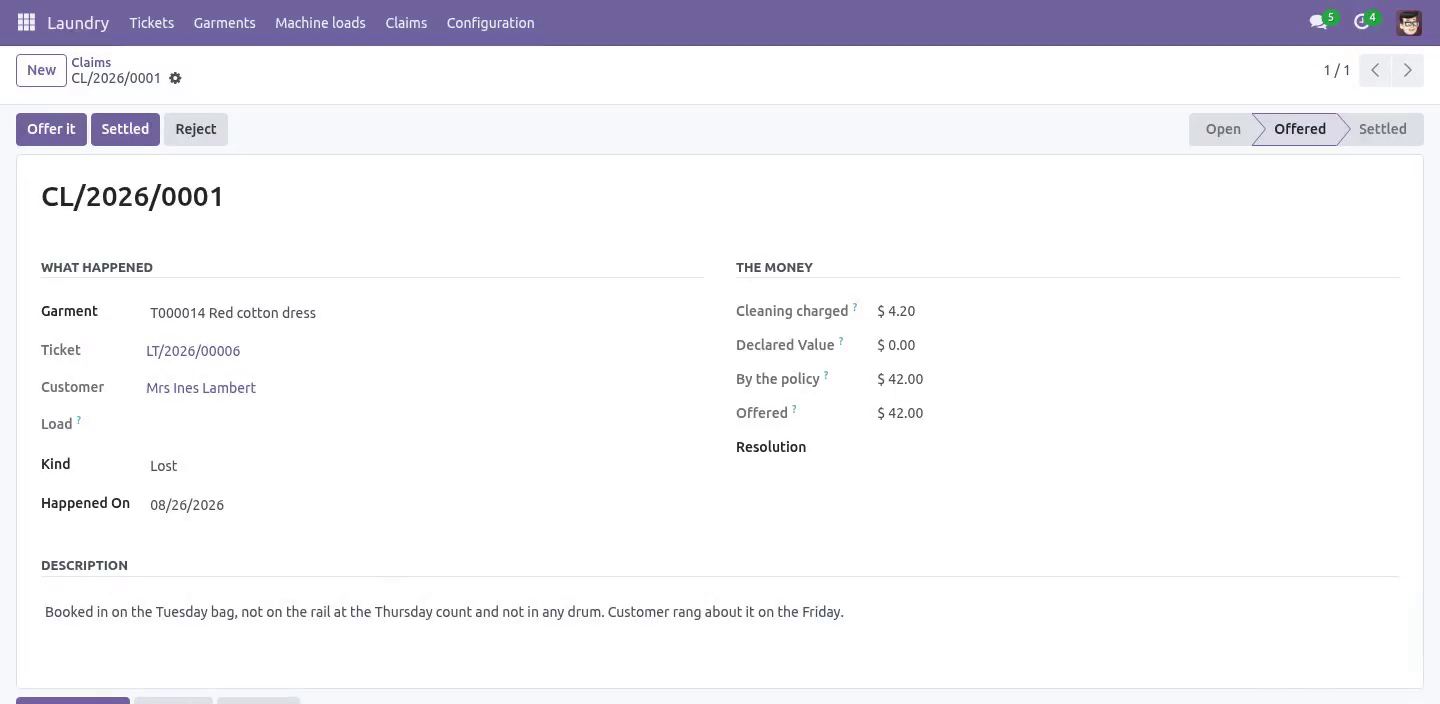Open ticket LT/2026/00006 link

tap(193, 351)
